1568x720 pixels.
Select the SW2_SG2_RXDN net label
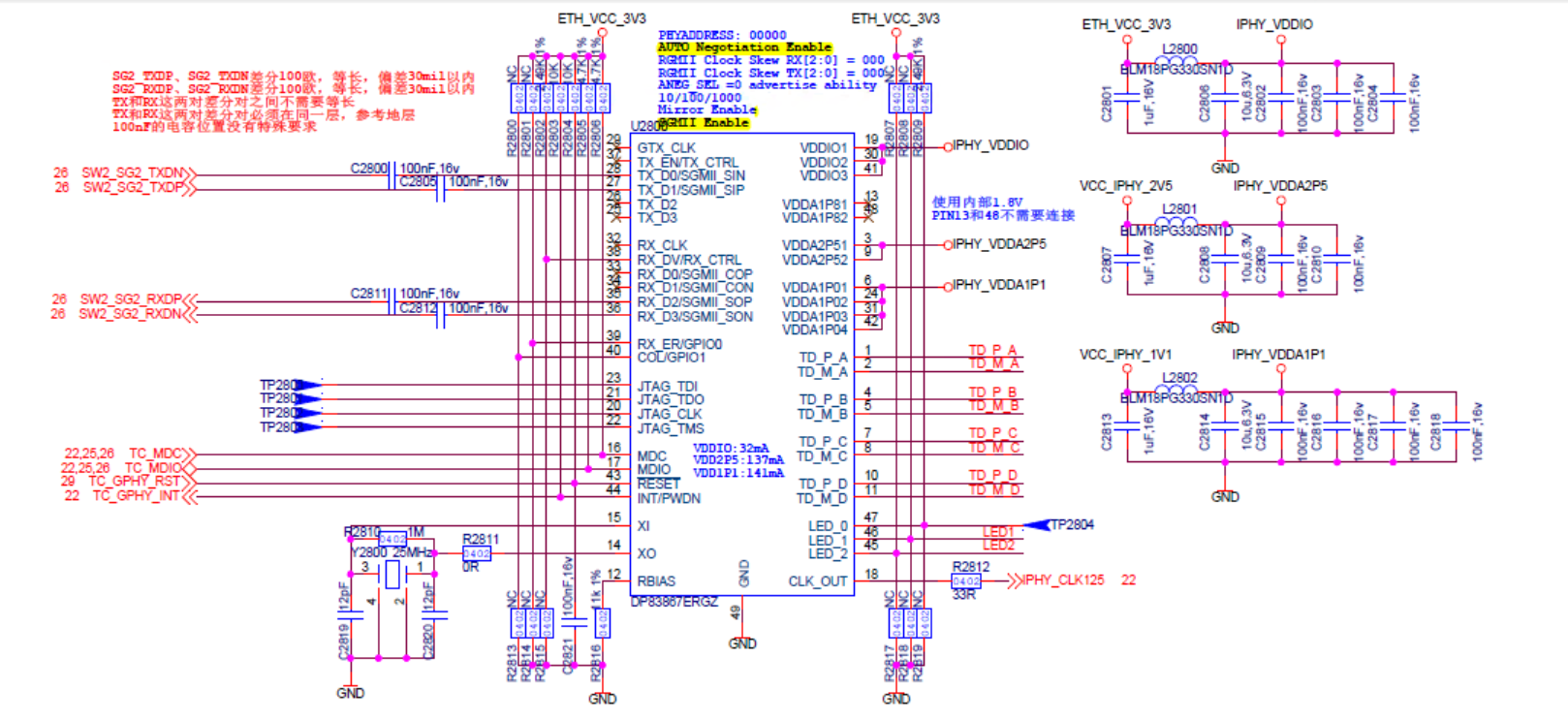(130, 314)
